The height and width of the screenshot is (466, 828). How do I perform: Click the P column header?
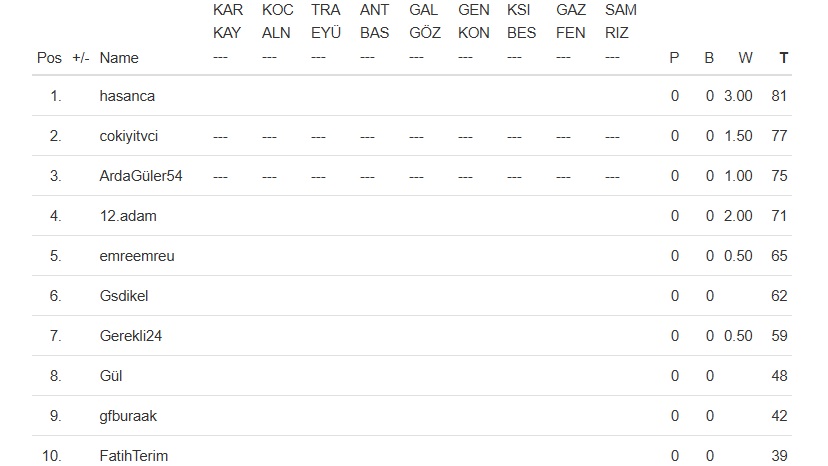674,58
